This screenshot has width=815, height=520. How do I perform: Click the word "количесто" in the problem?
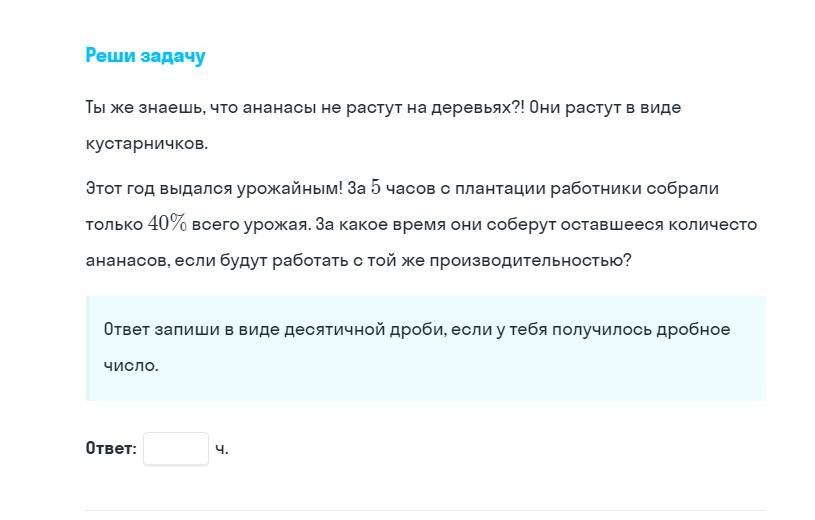tap(713, 224)
